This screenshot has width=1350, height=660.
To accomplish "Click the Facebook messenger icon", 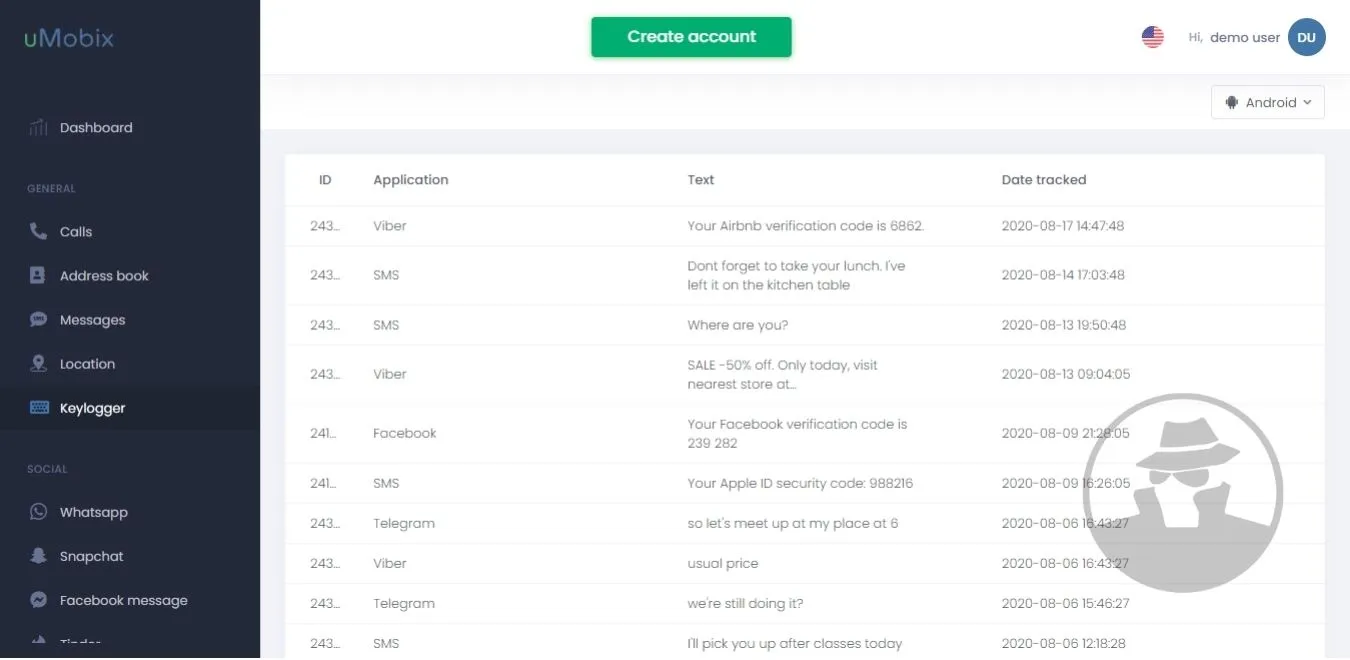I will (38, 600).
